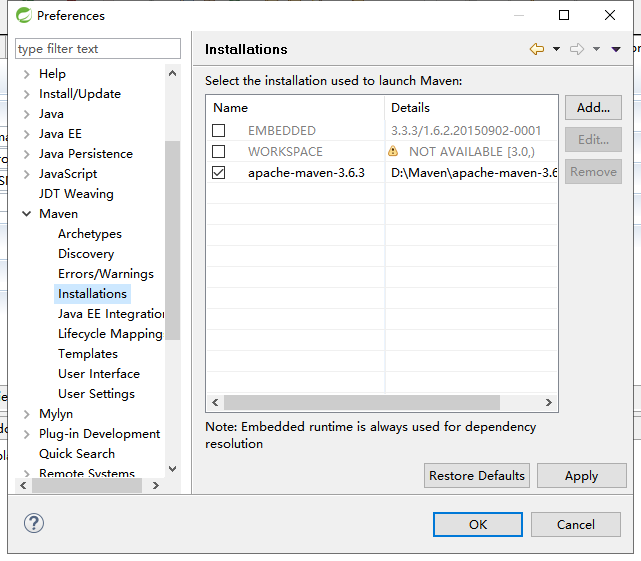The image size is (641, 561).
Task: Expand the JavaScript tree node
Action: 27,174
